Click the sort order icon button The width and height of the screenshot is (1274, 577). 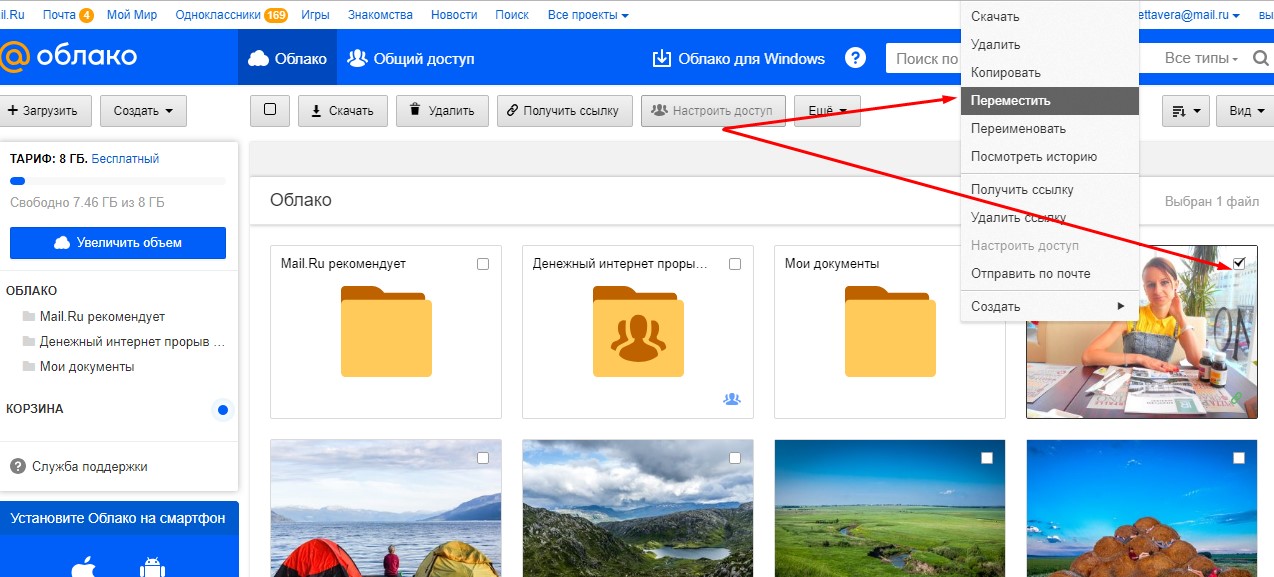coord(1186,111)
